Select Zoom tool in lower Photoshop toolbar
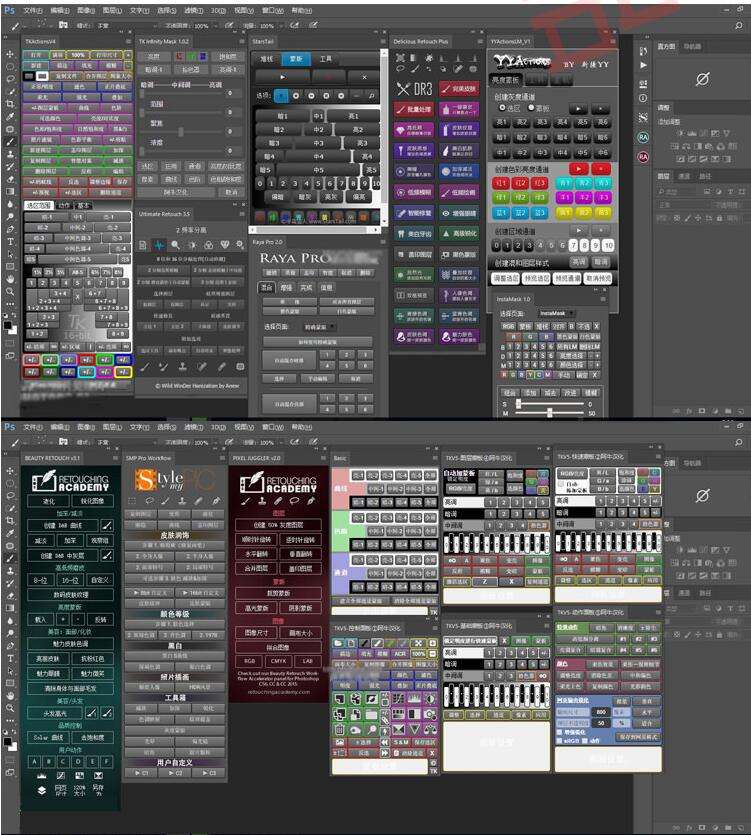Viewport: 751px width, 835px height. (x=10, y=708)
